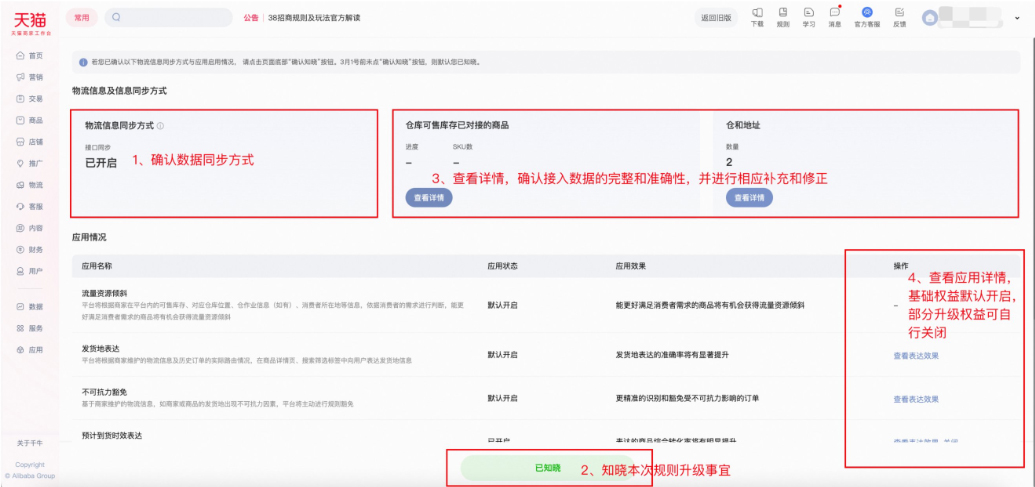Open the 38招商规则及玩法官方解读 announcement
Image resolution: width=1035 pixels, height=487 pixels.
(x=315, y=18)
